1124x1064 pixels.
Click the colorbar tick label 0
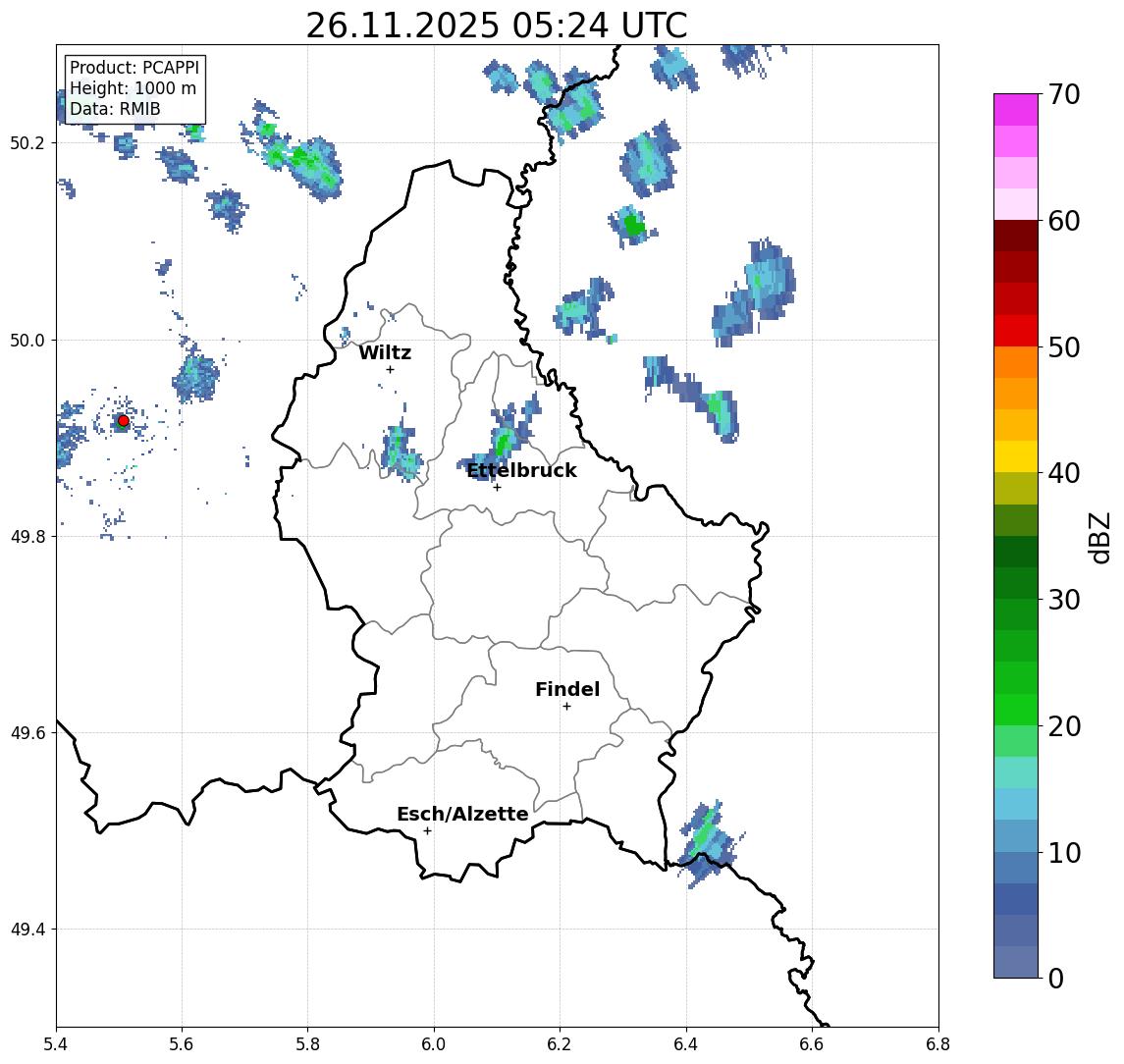[1056, 978]
